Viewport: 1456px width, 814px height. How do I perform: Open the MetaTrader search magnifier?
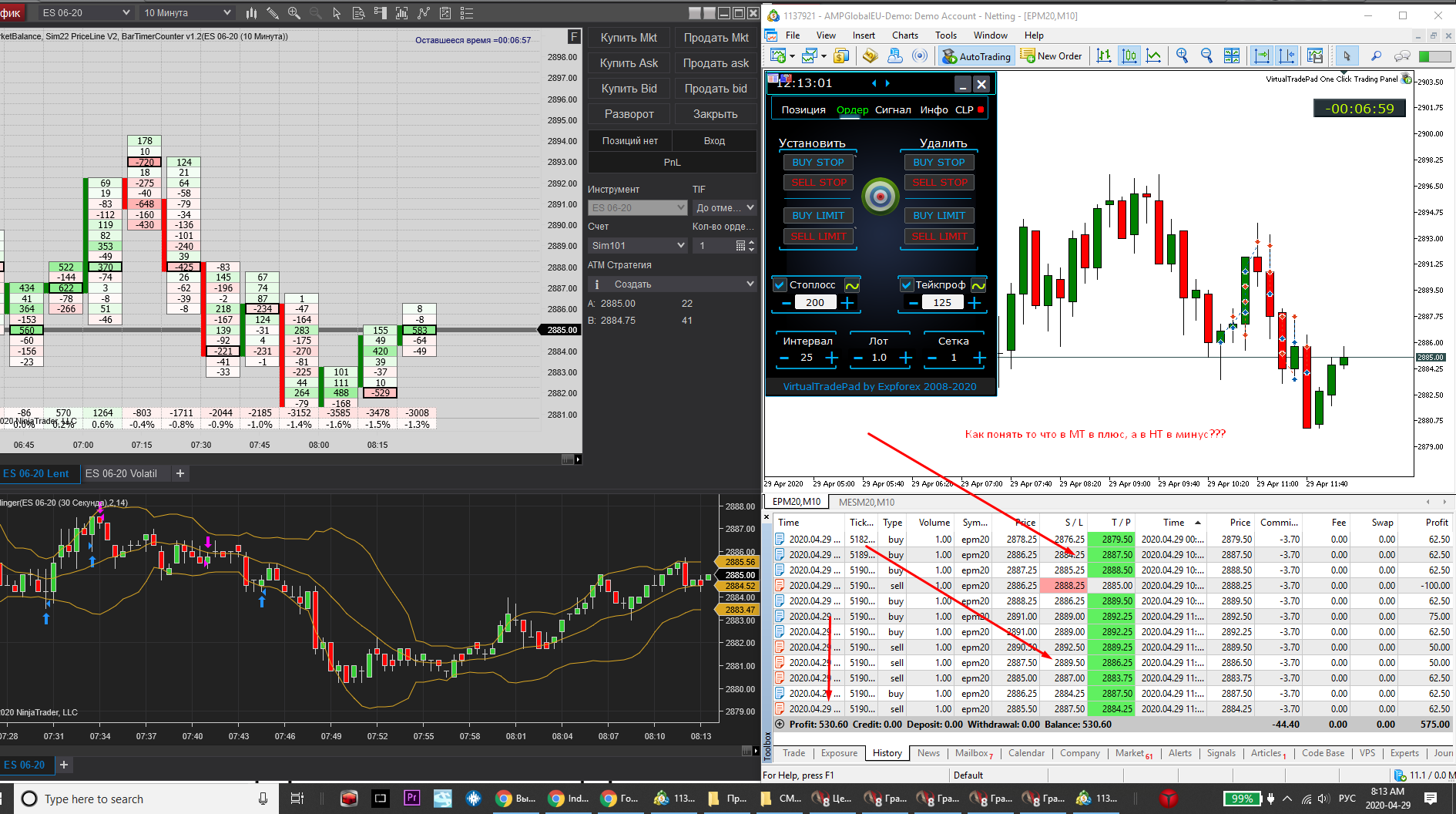pos(1376,55)
